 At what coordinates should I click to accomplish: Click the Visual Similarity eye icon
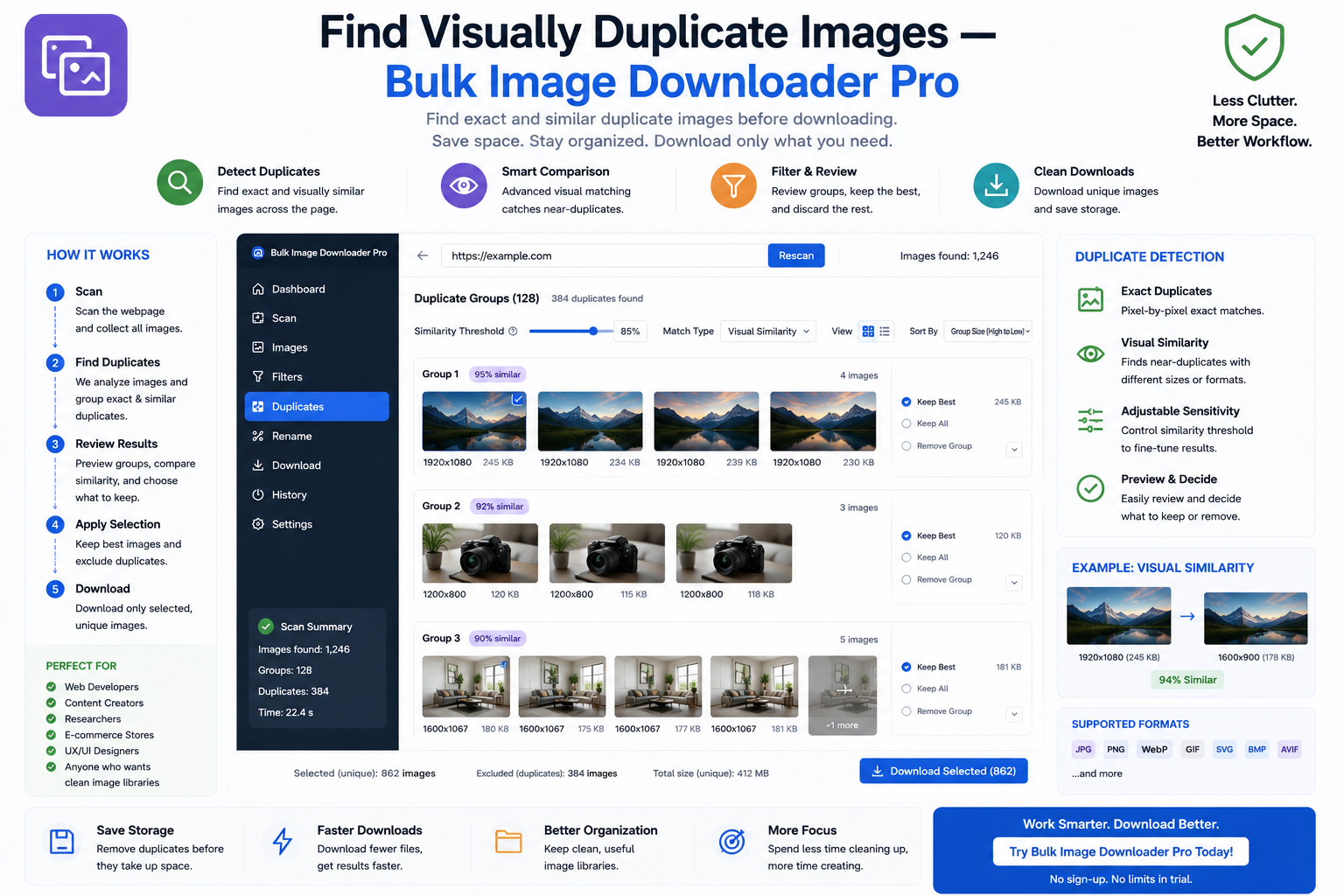tap(1090, 353)
